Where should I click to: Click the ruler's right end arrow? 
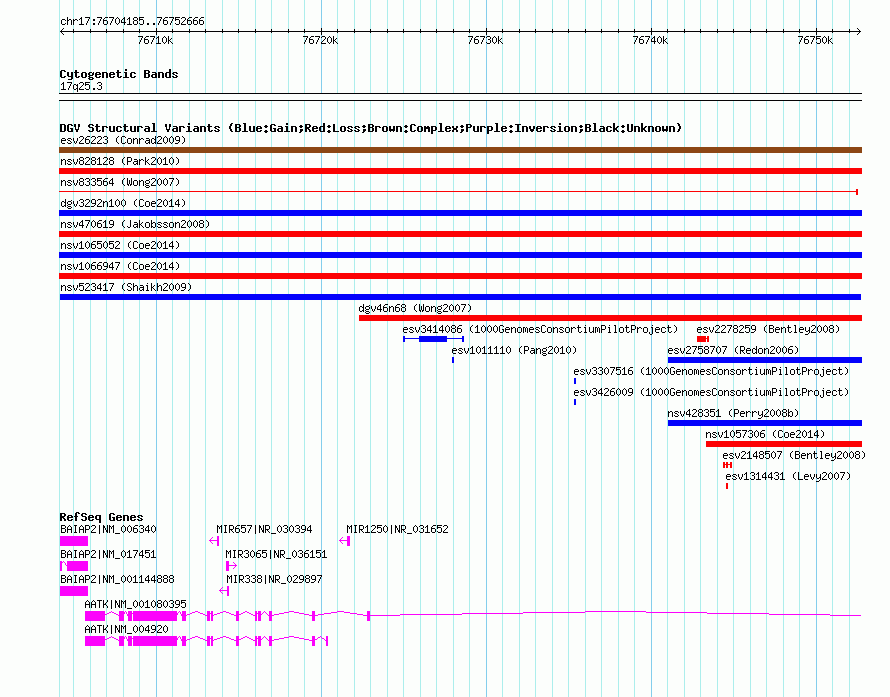pyautogui.click(x=858, y=31)
